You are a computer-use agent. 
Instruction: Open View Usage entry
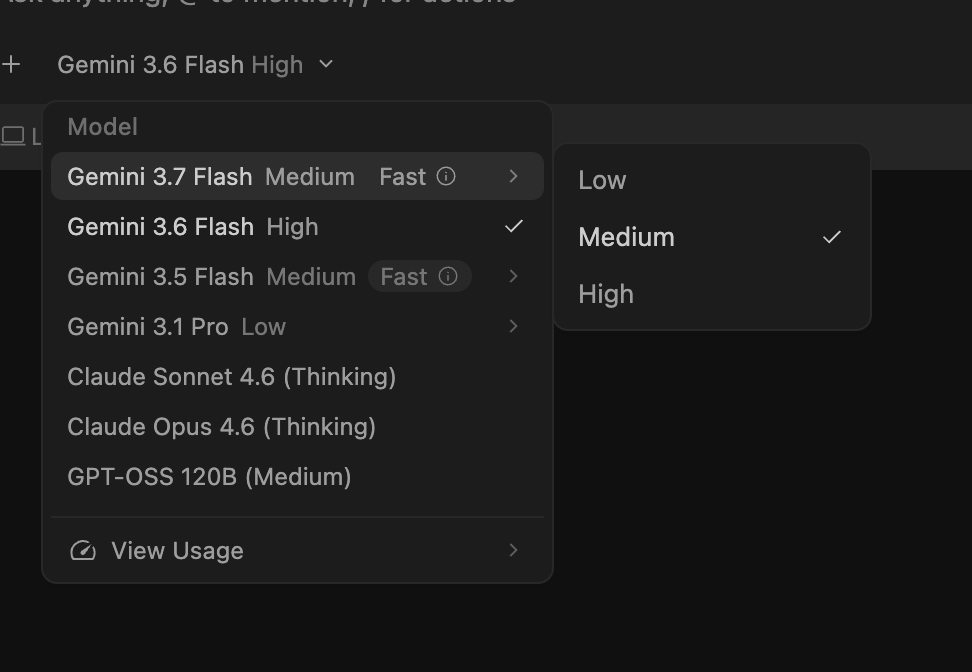[x=298, y=550]
